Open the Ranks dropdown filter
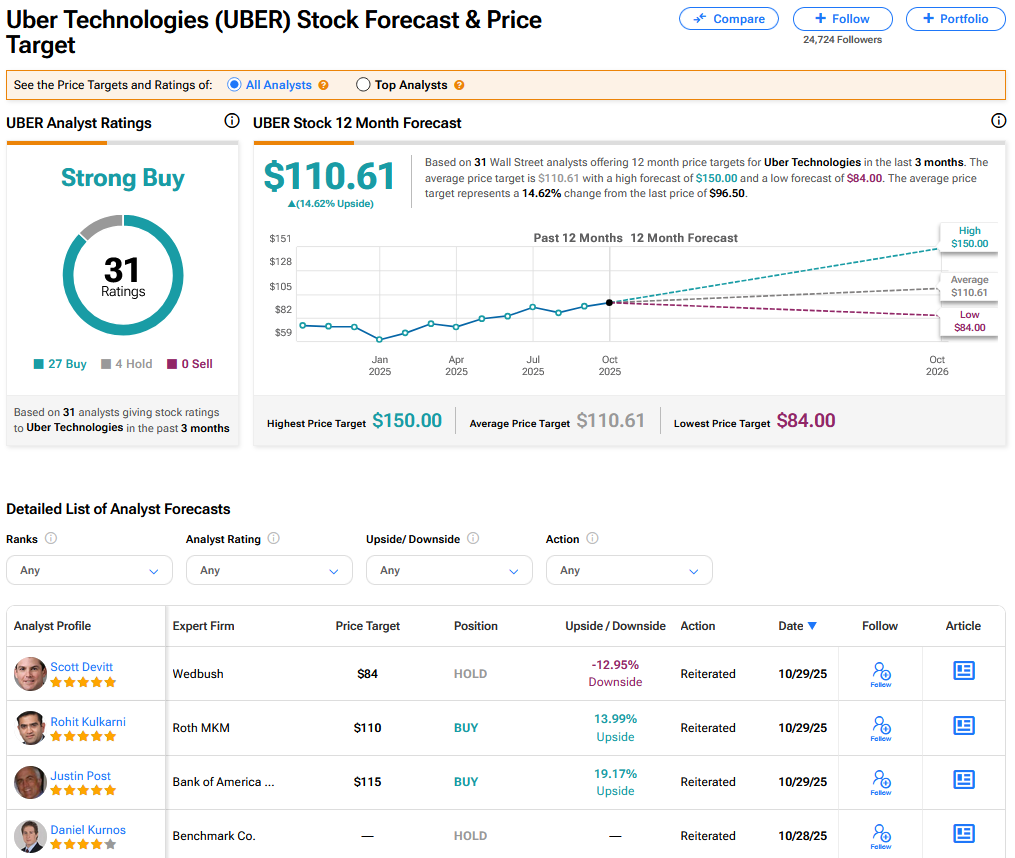 89,570
